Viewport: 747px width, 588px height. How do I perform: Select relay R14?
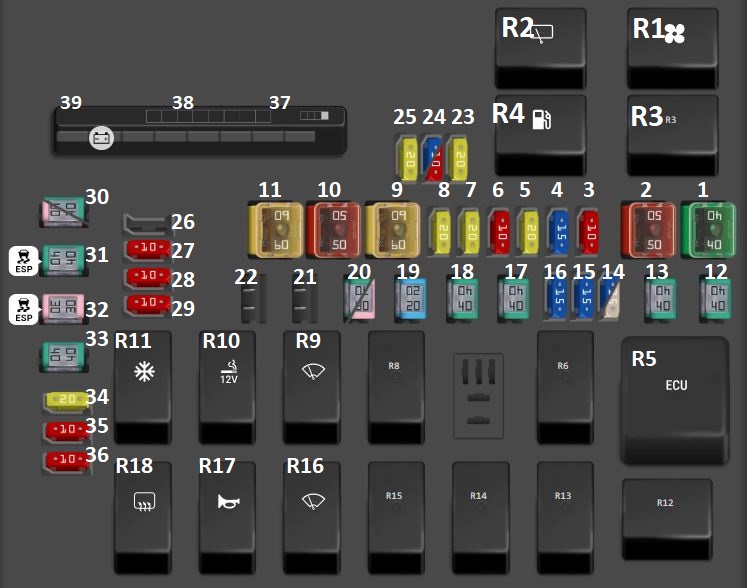(481, 517)
